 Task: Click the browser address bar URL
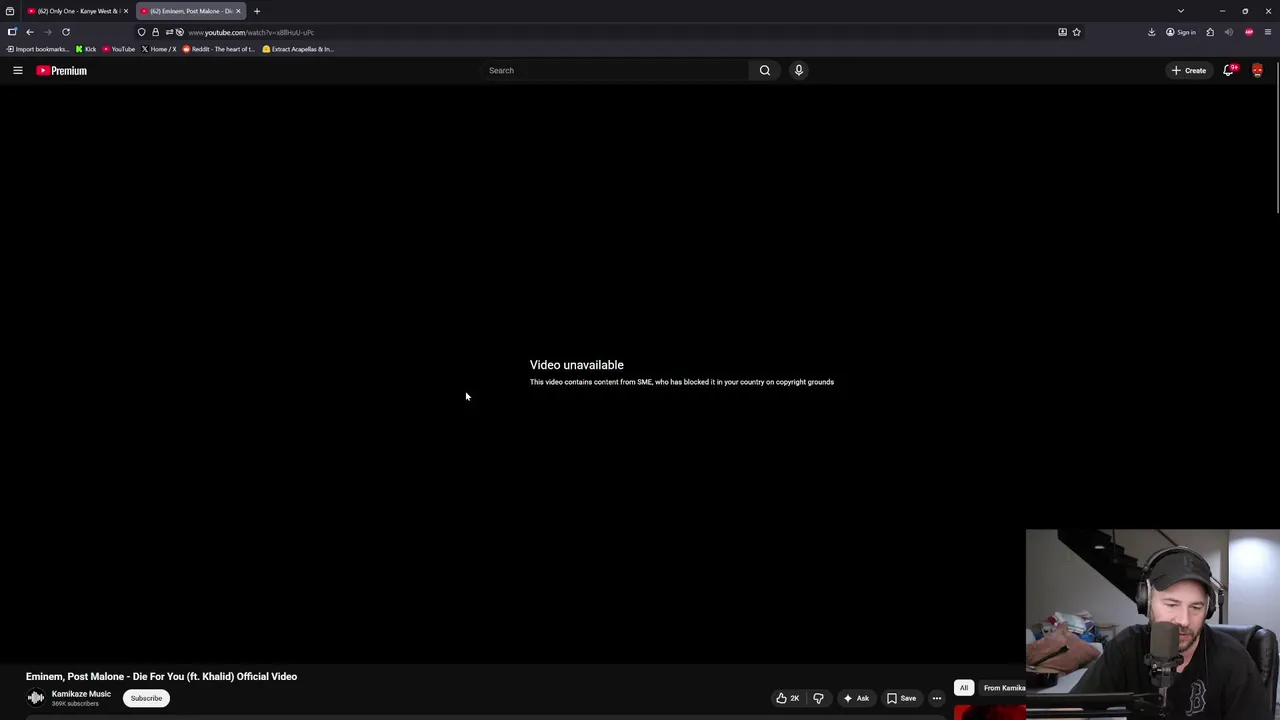[251, 32]
